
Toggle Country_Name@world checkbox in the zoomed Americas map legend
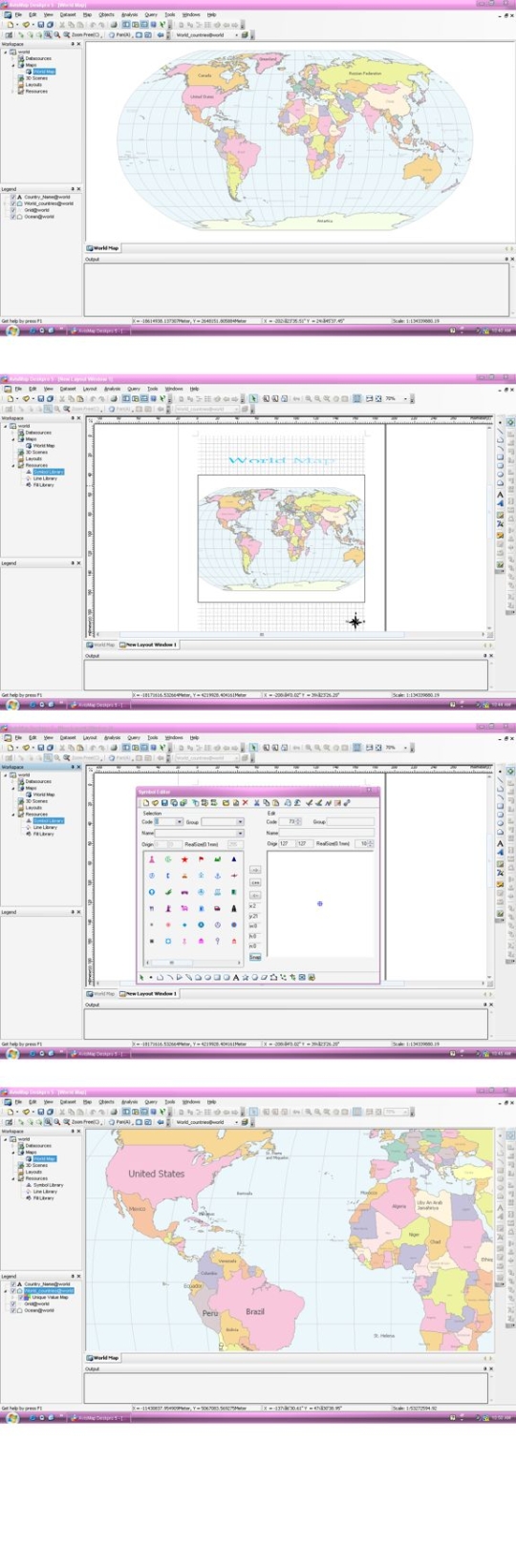[x=13, y=1284]
